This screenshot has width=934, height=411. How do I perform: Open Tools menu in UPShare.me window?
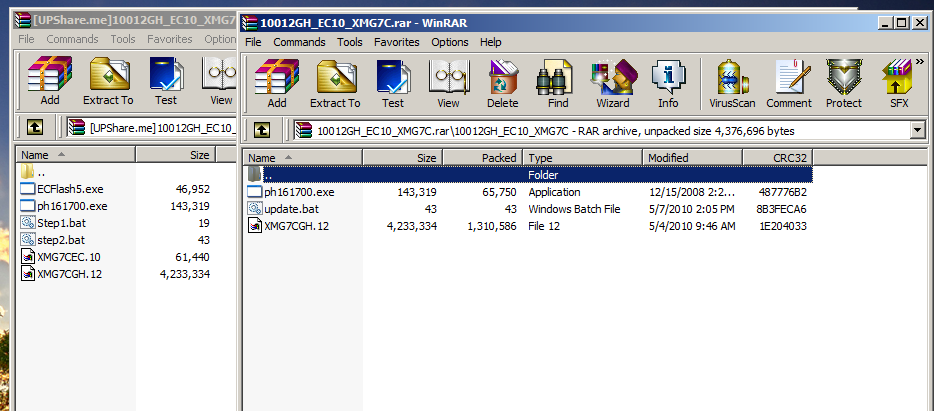[123, 39]
